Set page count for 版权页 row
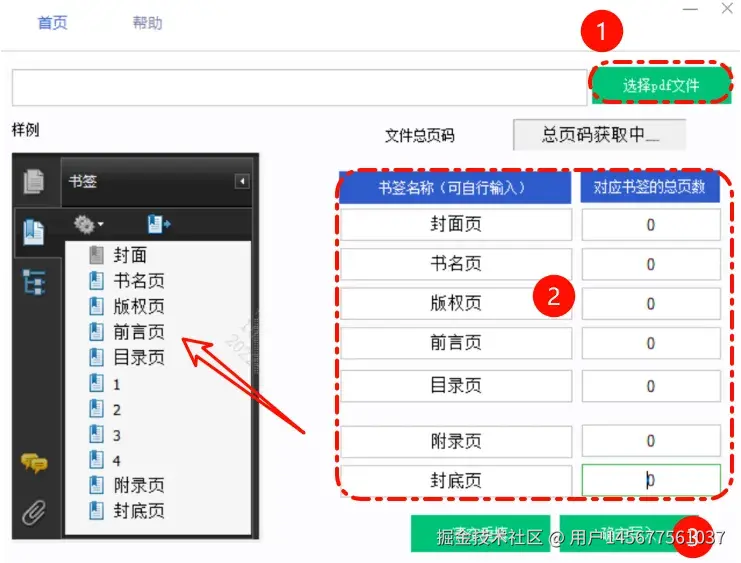The height and width of the screenshot is (563, 741). [651, 303]
